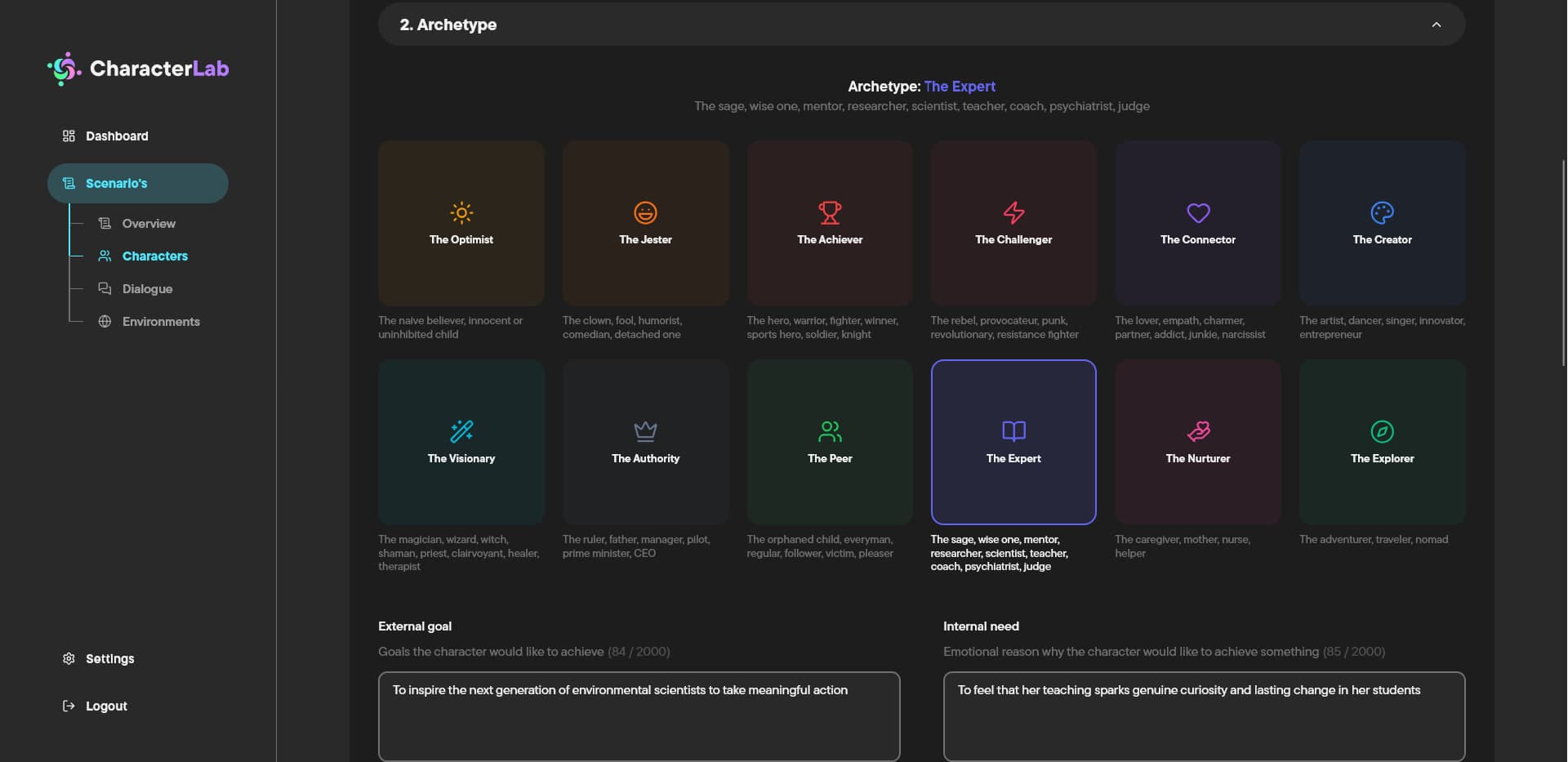Screen dimensions: 1568x762
Task: Click the Peer users icon
Action: point(830,431)
